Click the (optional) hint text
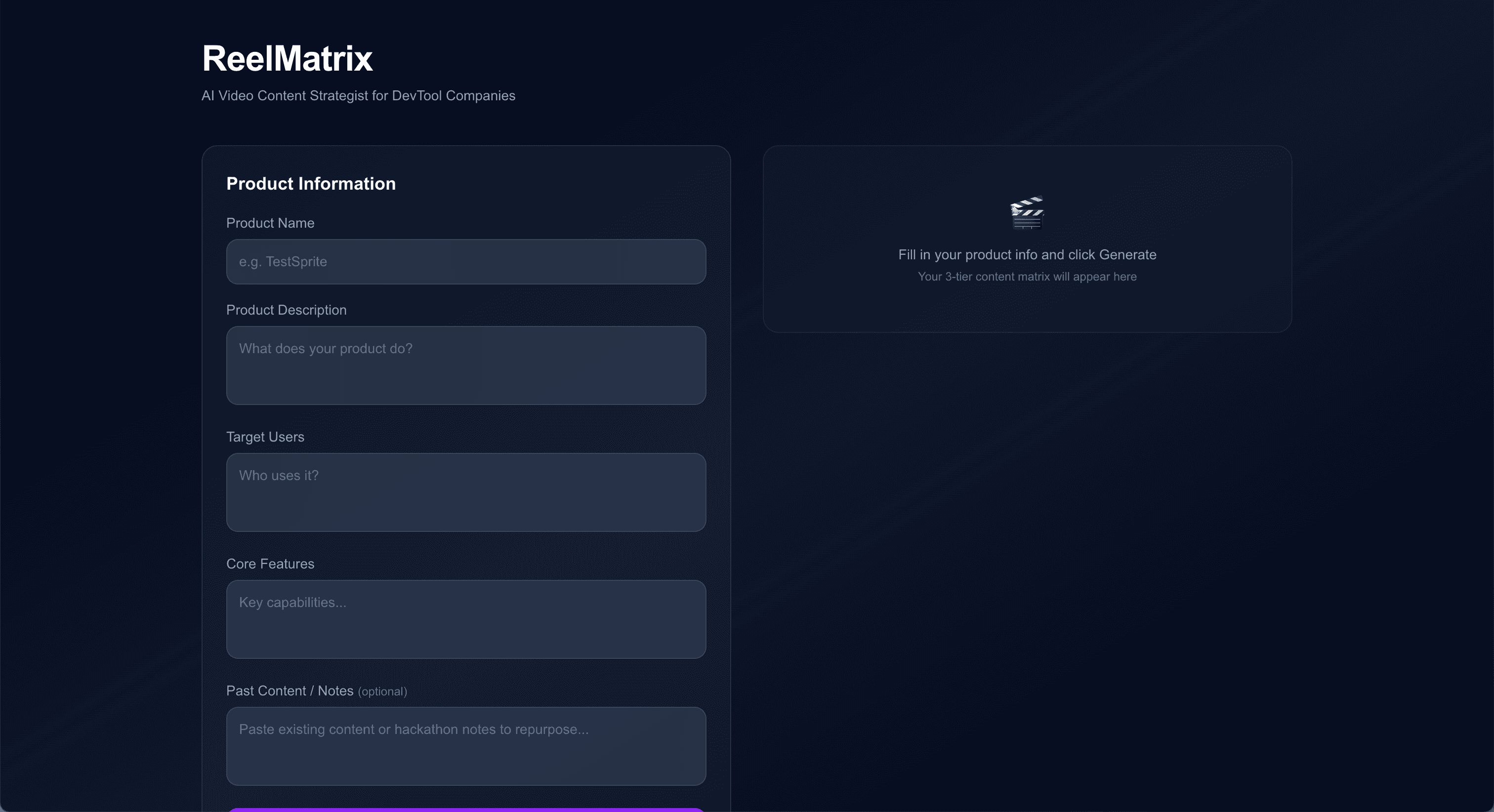 pos(382,692)
